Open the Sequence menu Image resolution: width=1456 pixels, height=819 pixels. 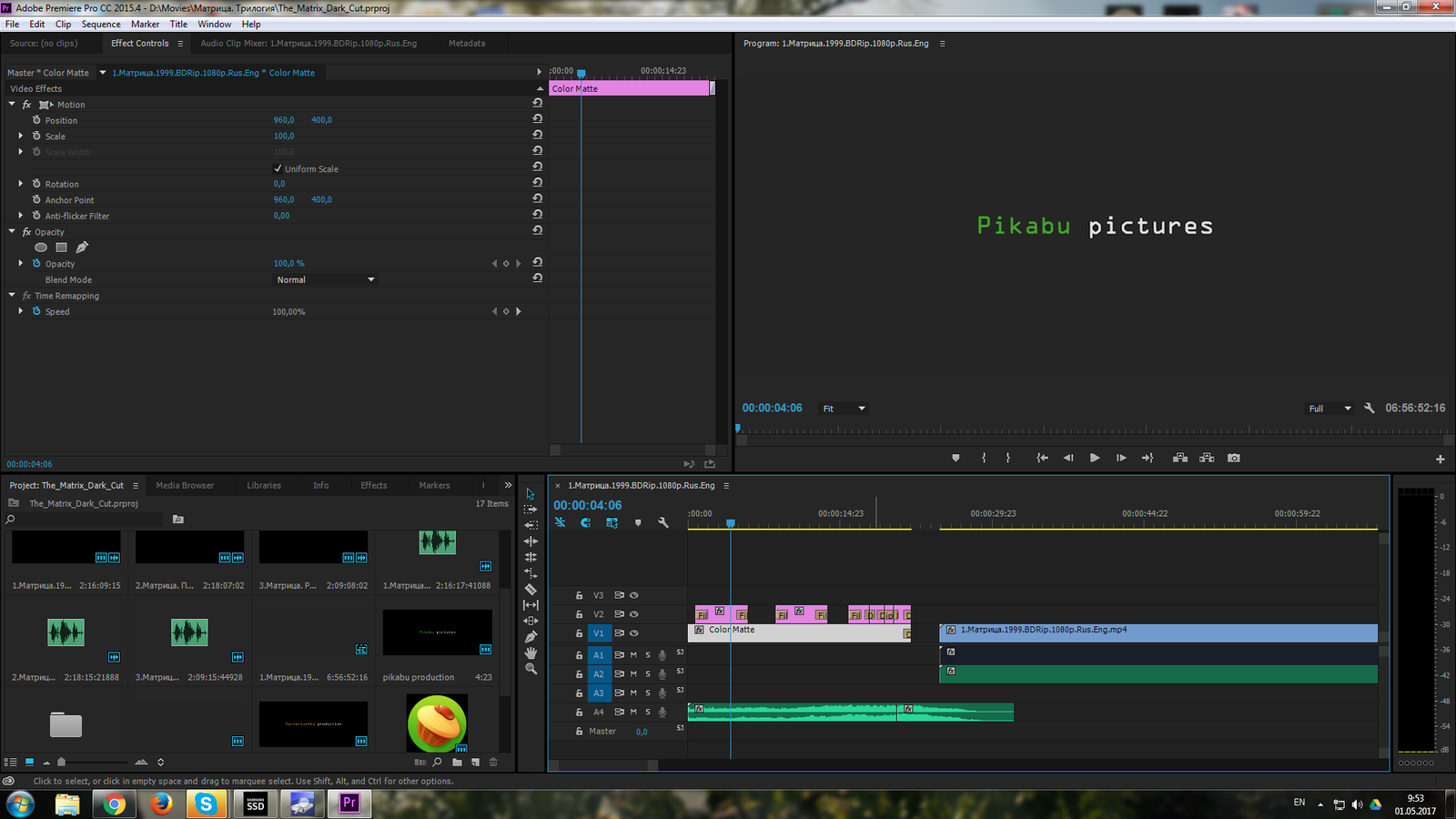(x=101, y=24)
